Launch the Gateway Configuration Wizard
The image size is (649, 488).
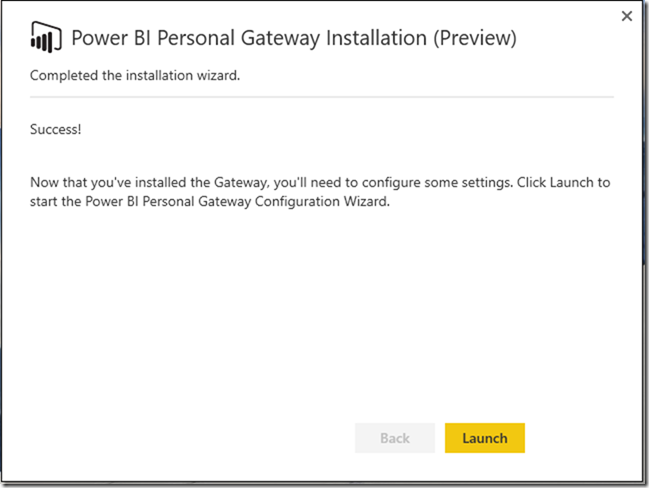pyautogui.click(x=485, y=438)
